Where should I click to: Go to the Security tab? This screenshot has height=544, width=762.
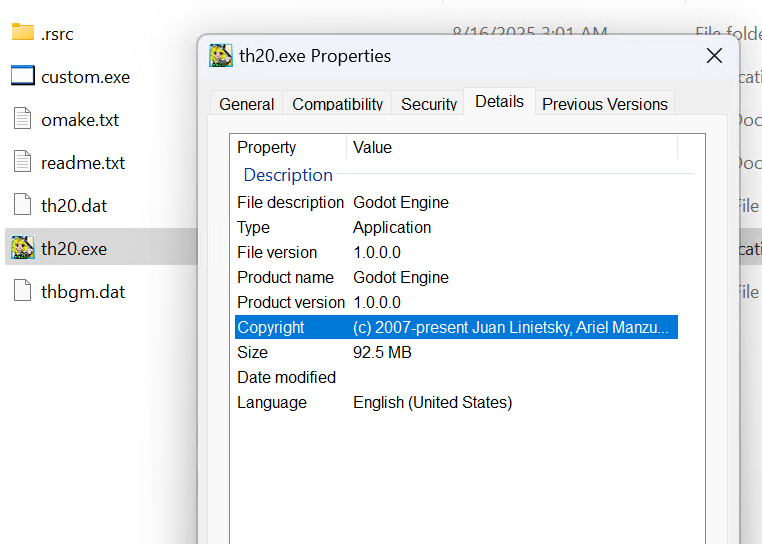coord(429,104)
